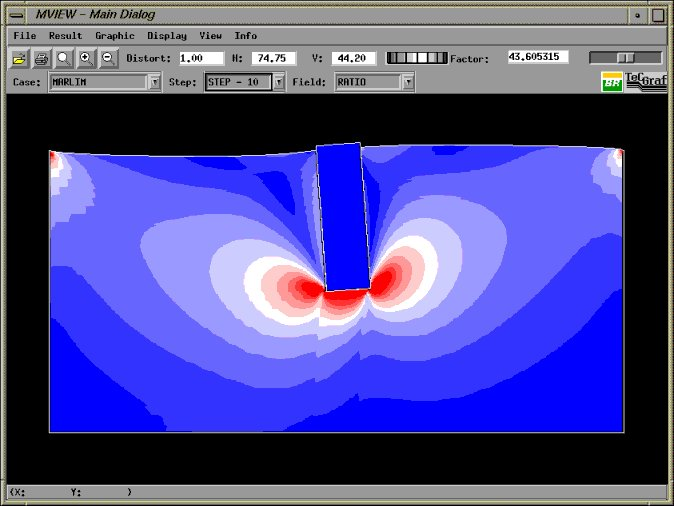Expand the Field dropdown showing RATIO
This screenshot has height=506, width=674.
(408, 82)
